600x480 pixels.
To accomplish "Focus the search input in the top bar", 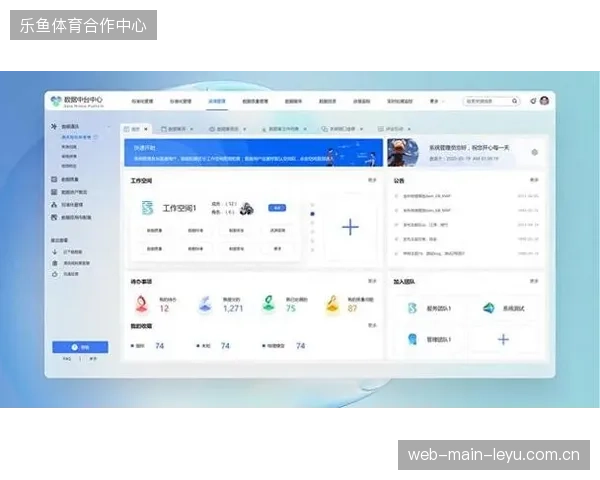I will tap(492, 101).
